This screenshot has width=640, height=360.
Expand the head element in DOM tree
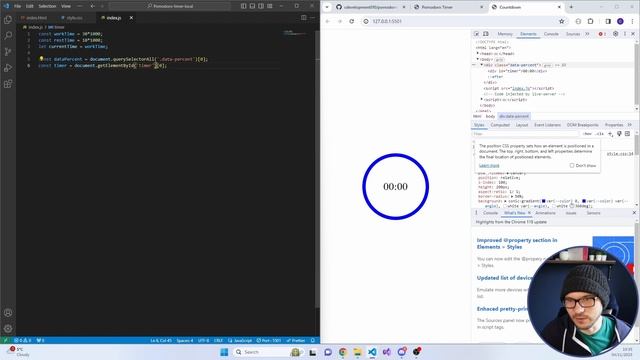click(478, 53)
